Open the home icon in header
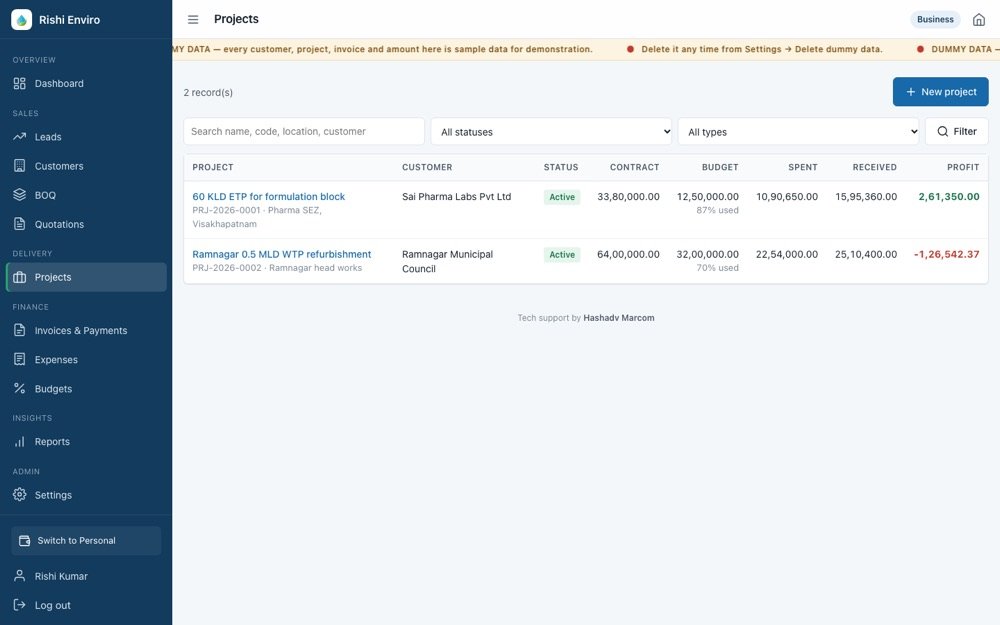Viewport: 1000px width, 625px height. (978, 20)
